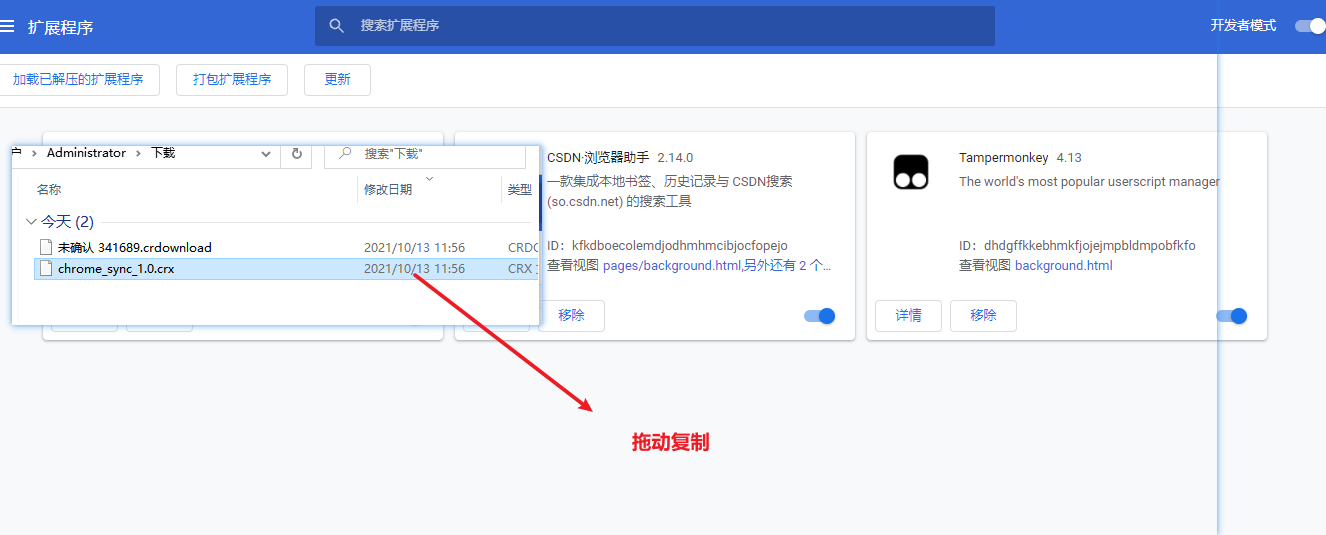Click 移除 on the Tampermonkey card
Screen dimensions: 1326x535
(983, 316)
